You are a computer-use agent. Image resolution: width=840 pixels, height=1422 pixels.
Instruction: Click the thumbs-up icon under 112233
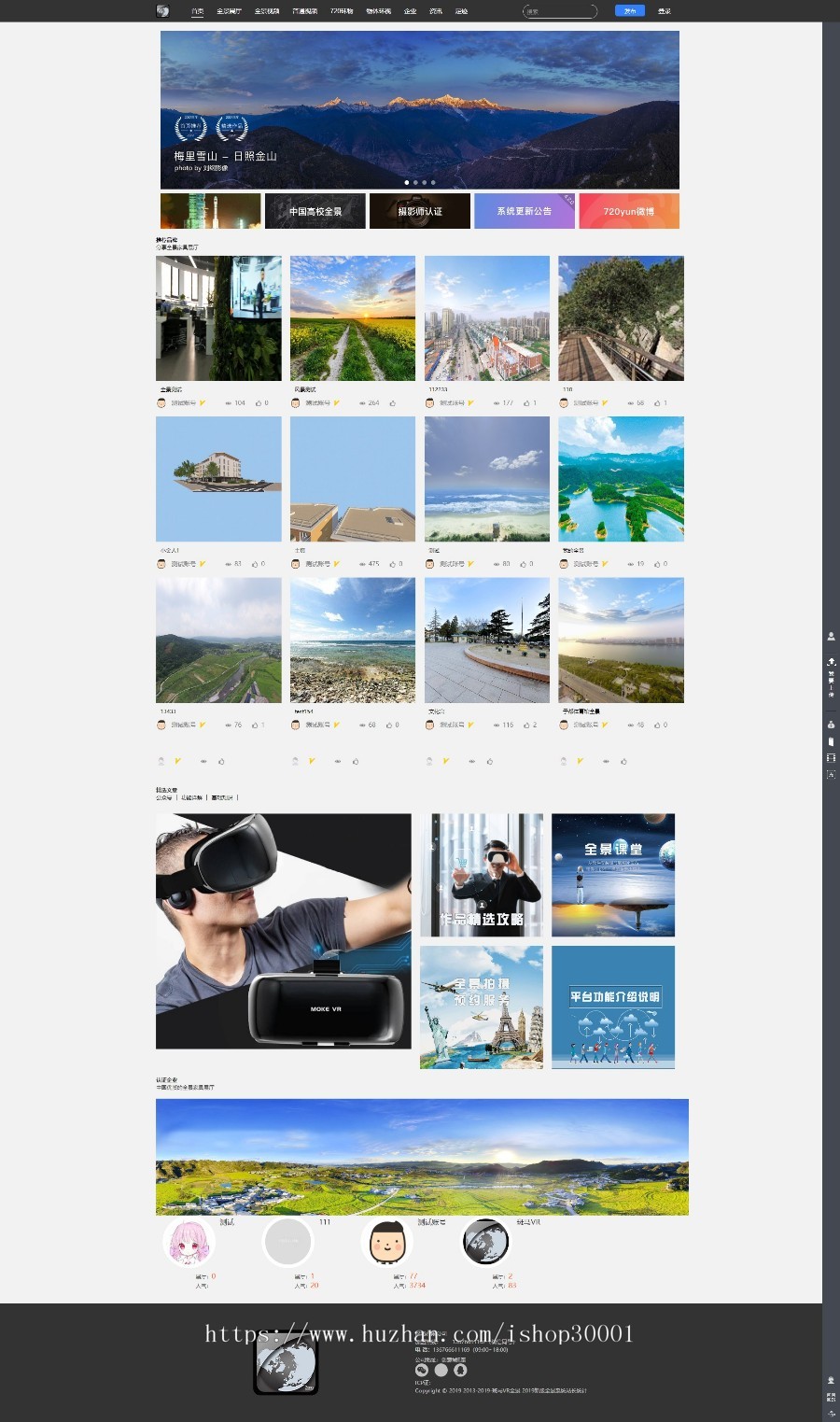click(x=526, y=403)
